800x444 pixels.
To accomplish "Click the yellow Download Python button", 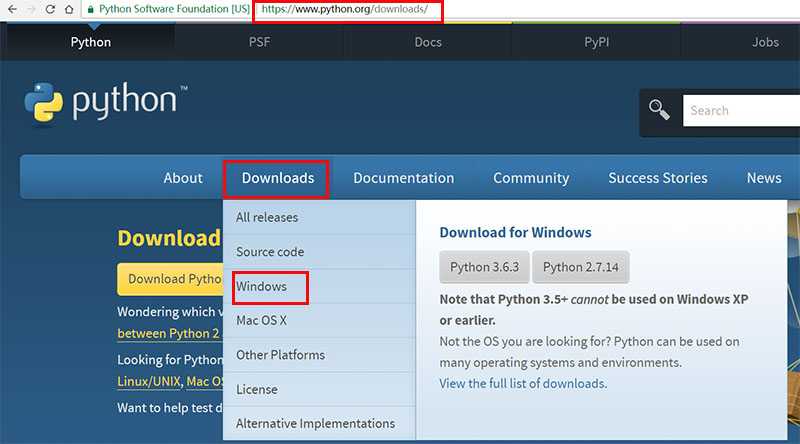I will click(x=170, y=279).
